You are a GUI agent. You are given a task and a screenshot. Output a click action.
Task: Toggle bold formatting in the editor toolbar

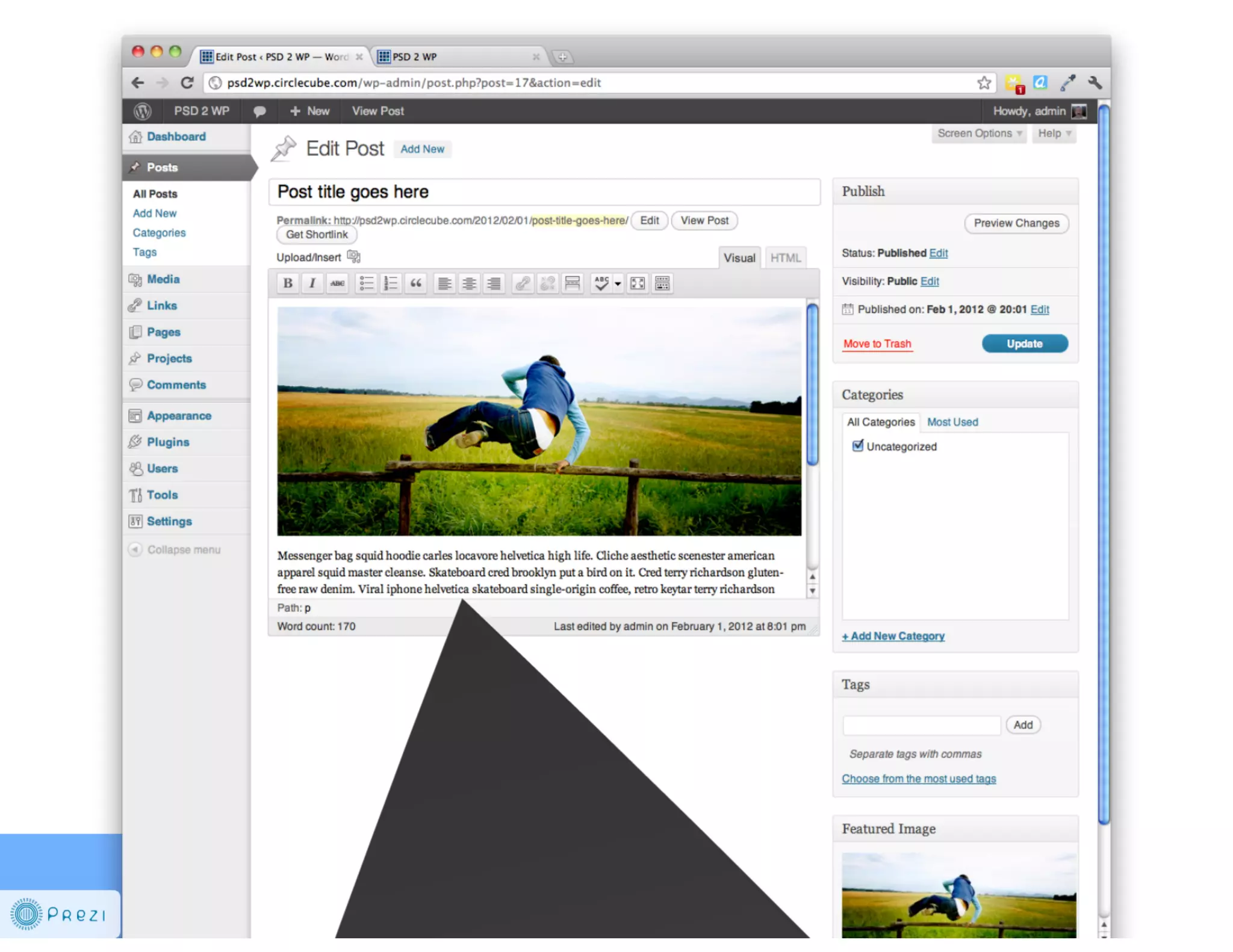[288, 283]
